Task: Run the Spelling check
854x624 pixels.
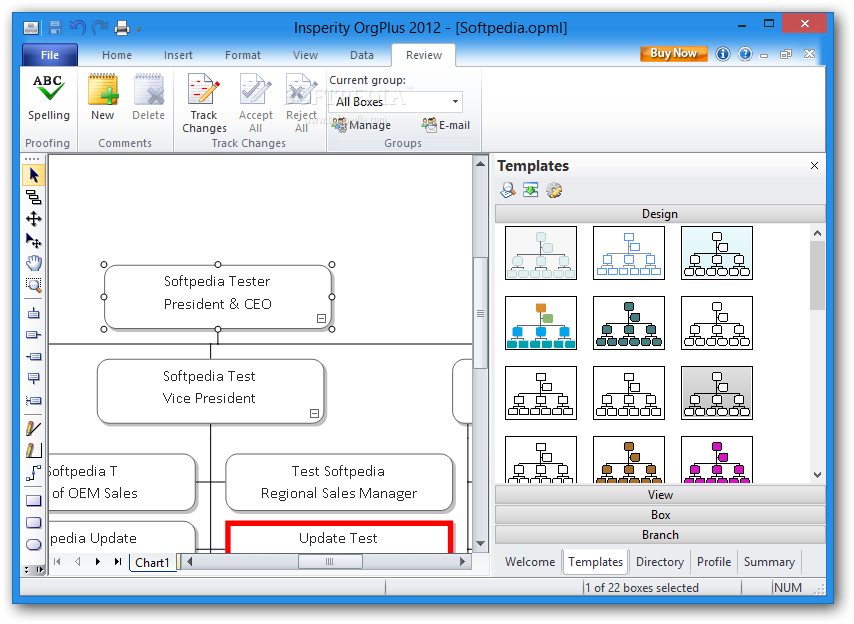Action: point(48,97)
